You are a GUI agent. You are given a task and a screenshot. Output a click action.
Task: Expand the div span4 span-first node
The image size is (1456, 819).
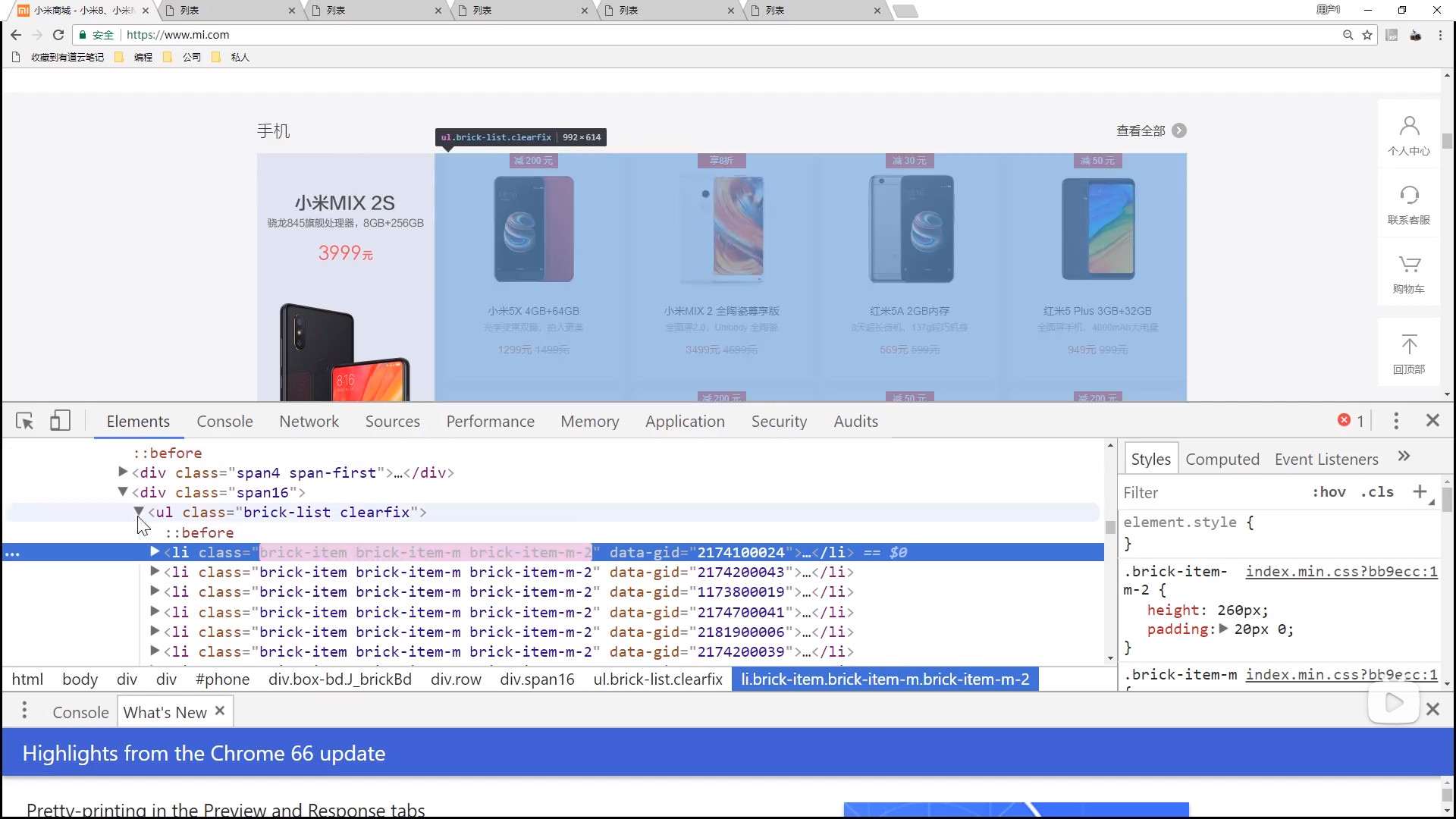click(x=123, y=472)
